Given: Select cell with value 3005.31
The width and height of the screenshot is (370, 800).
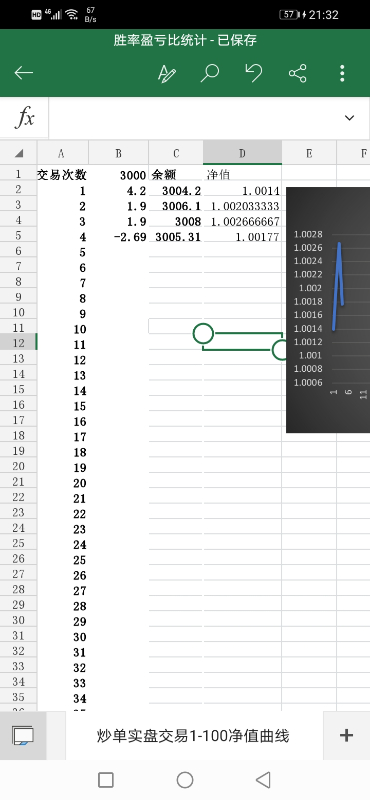Looking at the screenshot, I should [x=176, y=237].
